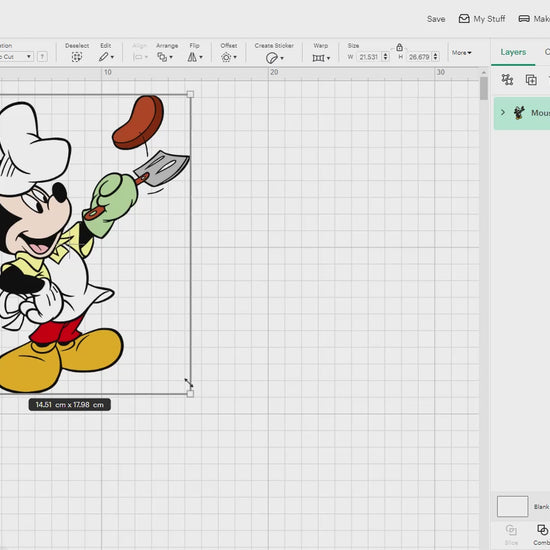Screen dimensions: 550x550
Task: Click the height input field
Action: (x=419, y=57)
